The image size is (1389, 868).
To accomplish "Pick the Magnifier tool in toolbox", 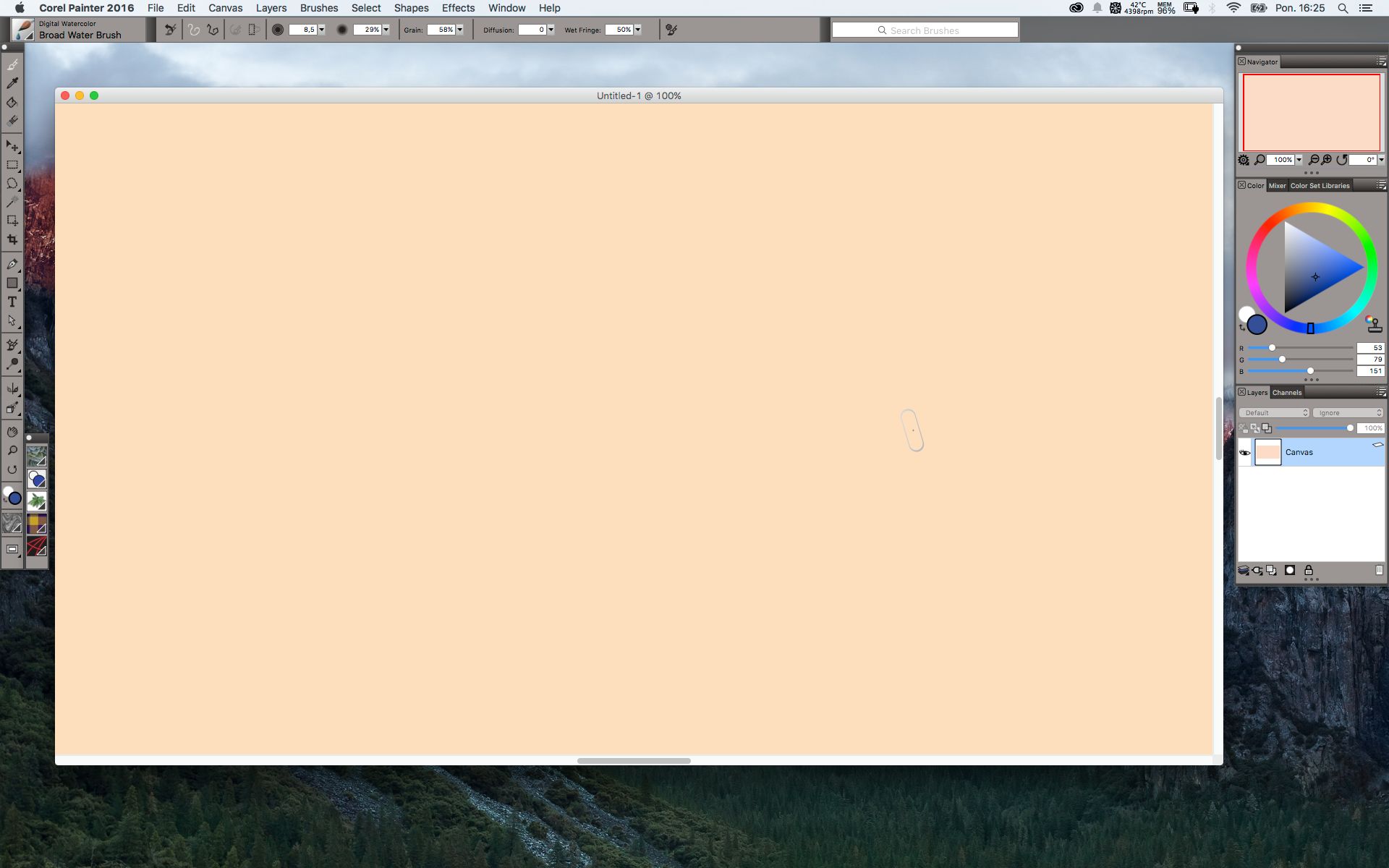I will 12,451.
